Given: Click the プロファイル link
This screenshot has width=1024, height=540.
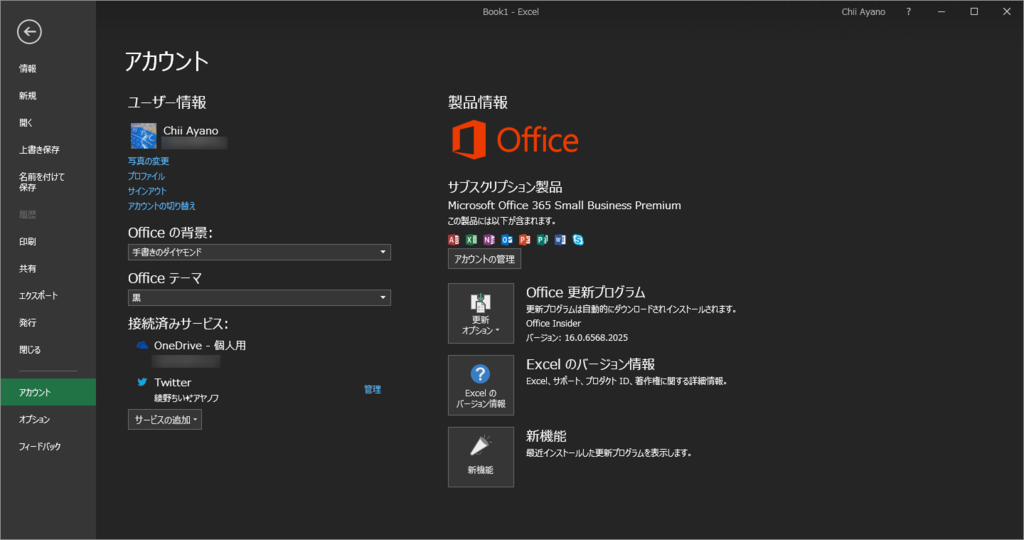Looking at the screenshot, I should 146,176.
